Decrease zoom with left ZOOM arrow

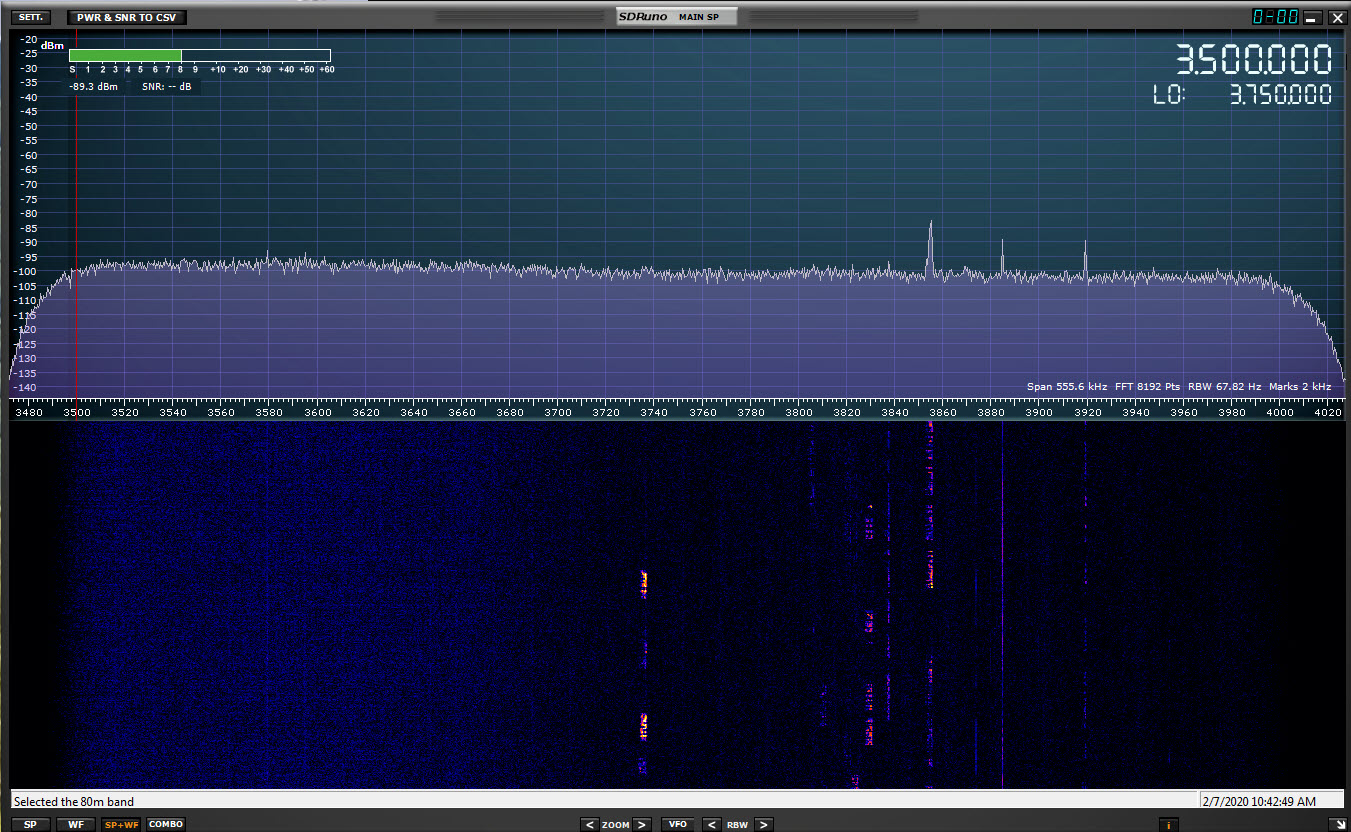(590, 825)
